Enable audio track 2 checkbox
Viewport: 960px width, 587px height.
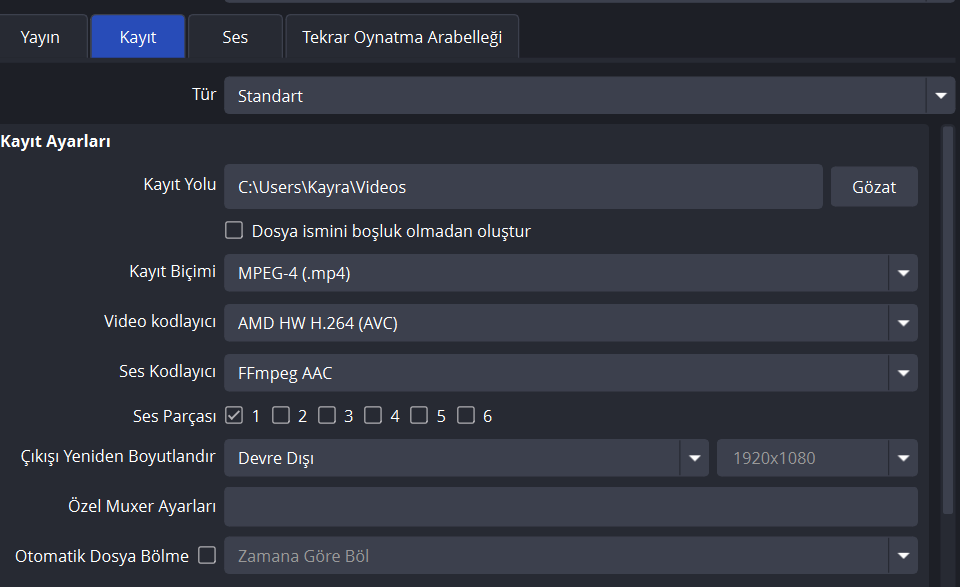(281, 415)
